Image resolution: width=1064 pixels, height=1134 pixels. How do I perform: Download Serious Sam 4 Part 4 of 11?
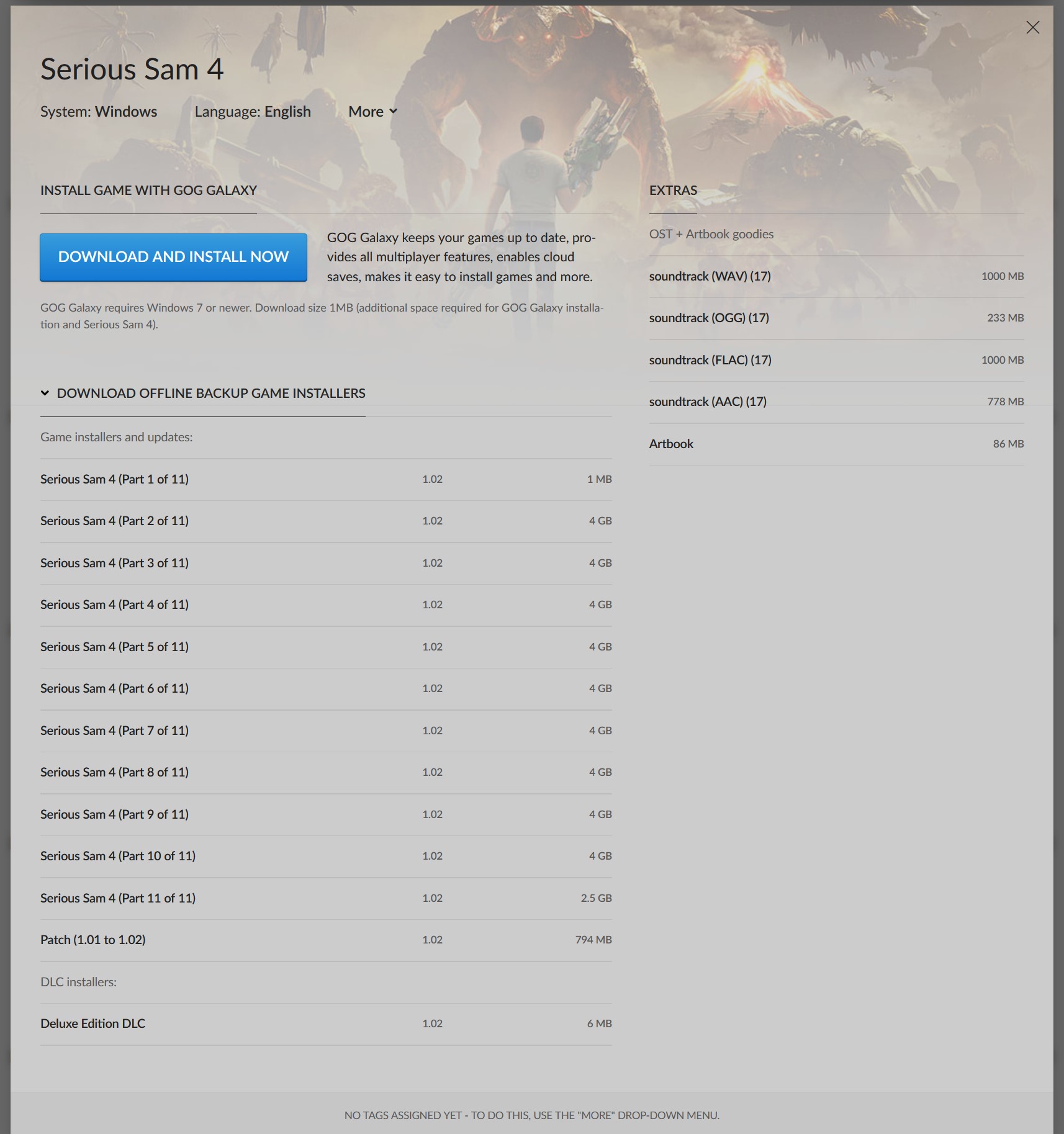(326, 605)
